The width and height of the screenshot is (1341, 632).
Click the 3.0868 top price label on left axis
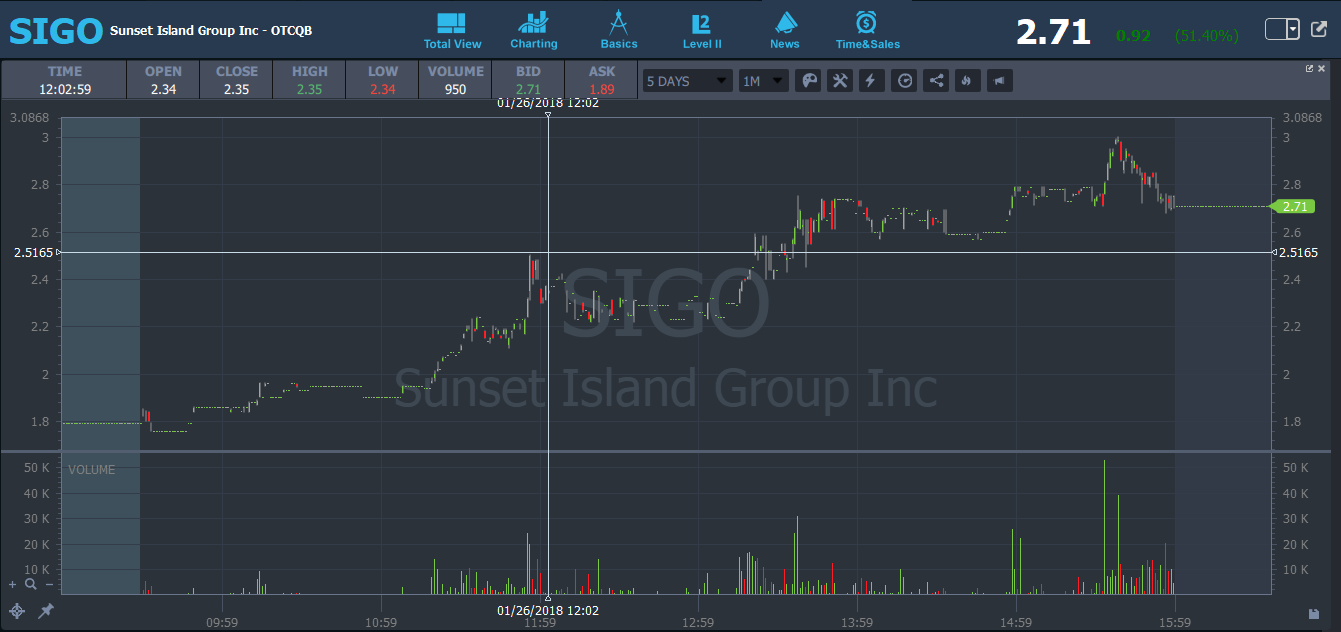point(29,117)
